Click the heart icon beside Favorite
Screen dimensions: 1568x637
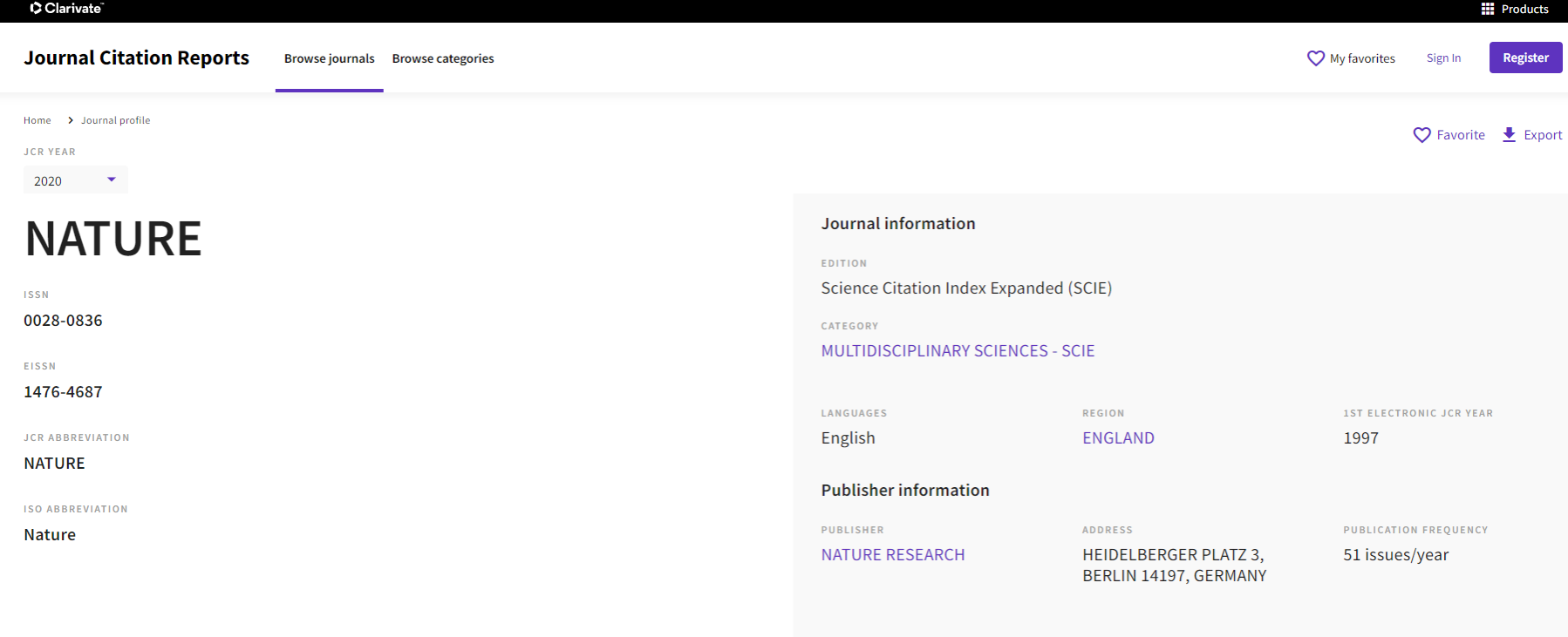coord(1421,135)
